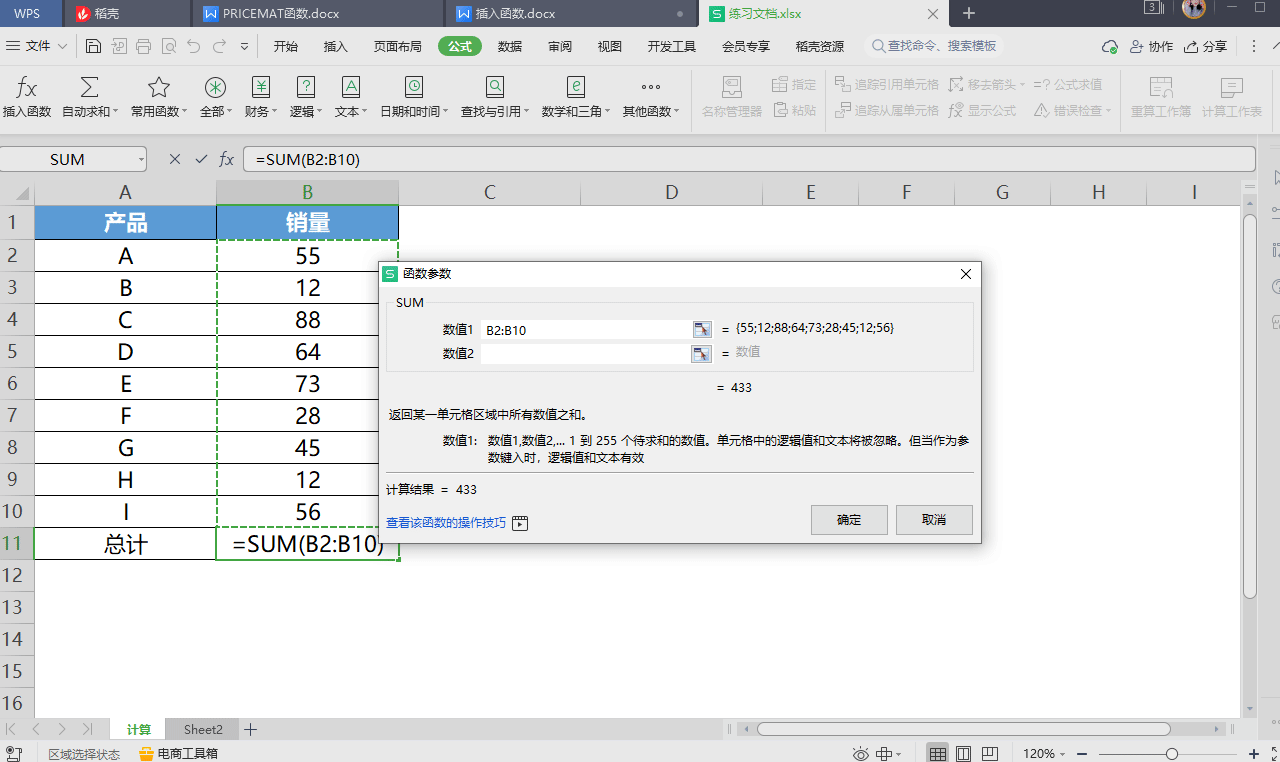Add a new sheet with the plus icon
The width and height of the screenshot is (1280, 762).
[x=251, y=730]
